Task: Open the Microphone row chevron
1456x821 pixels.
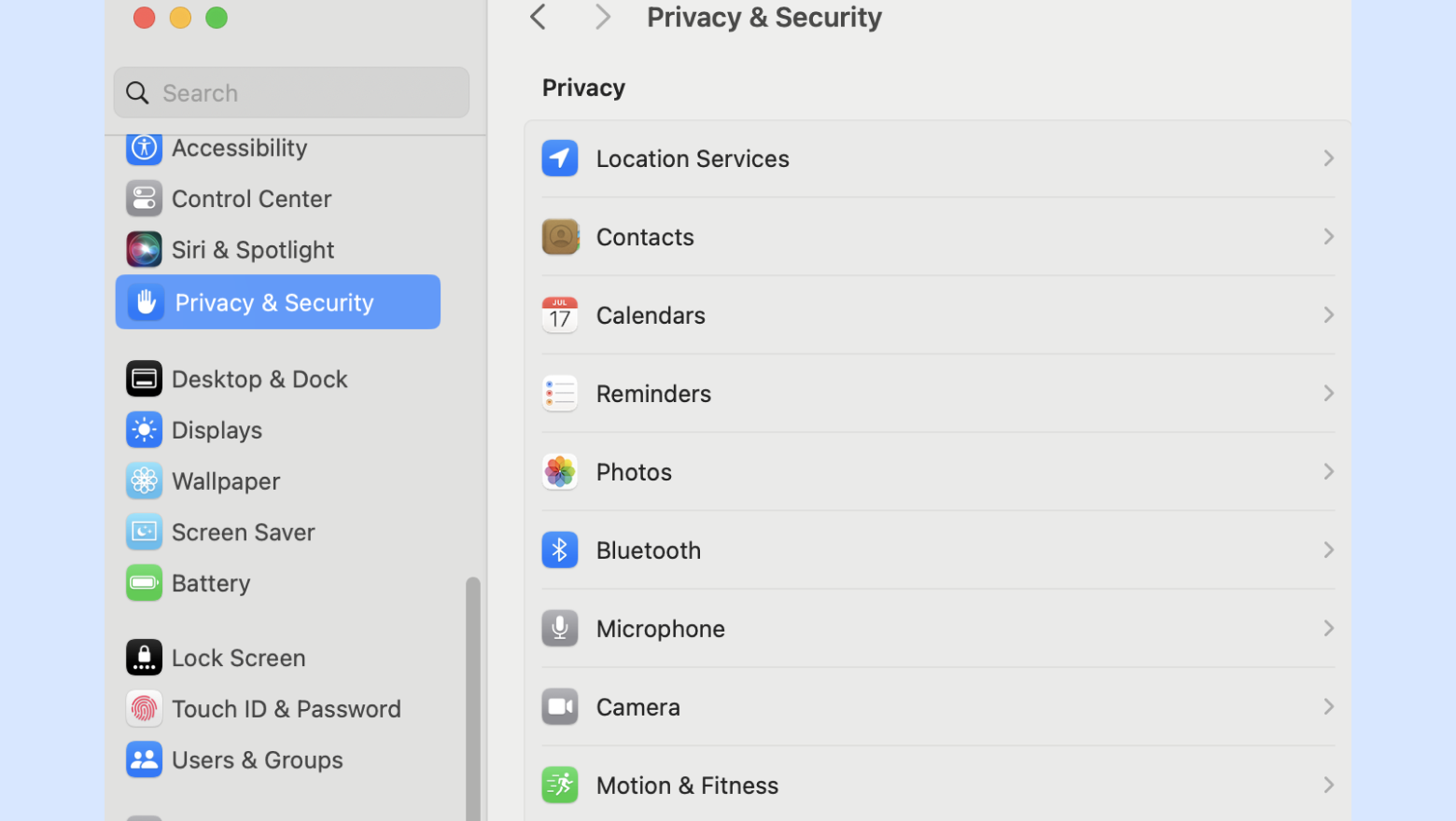Action: [1328, 629]
